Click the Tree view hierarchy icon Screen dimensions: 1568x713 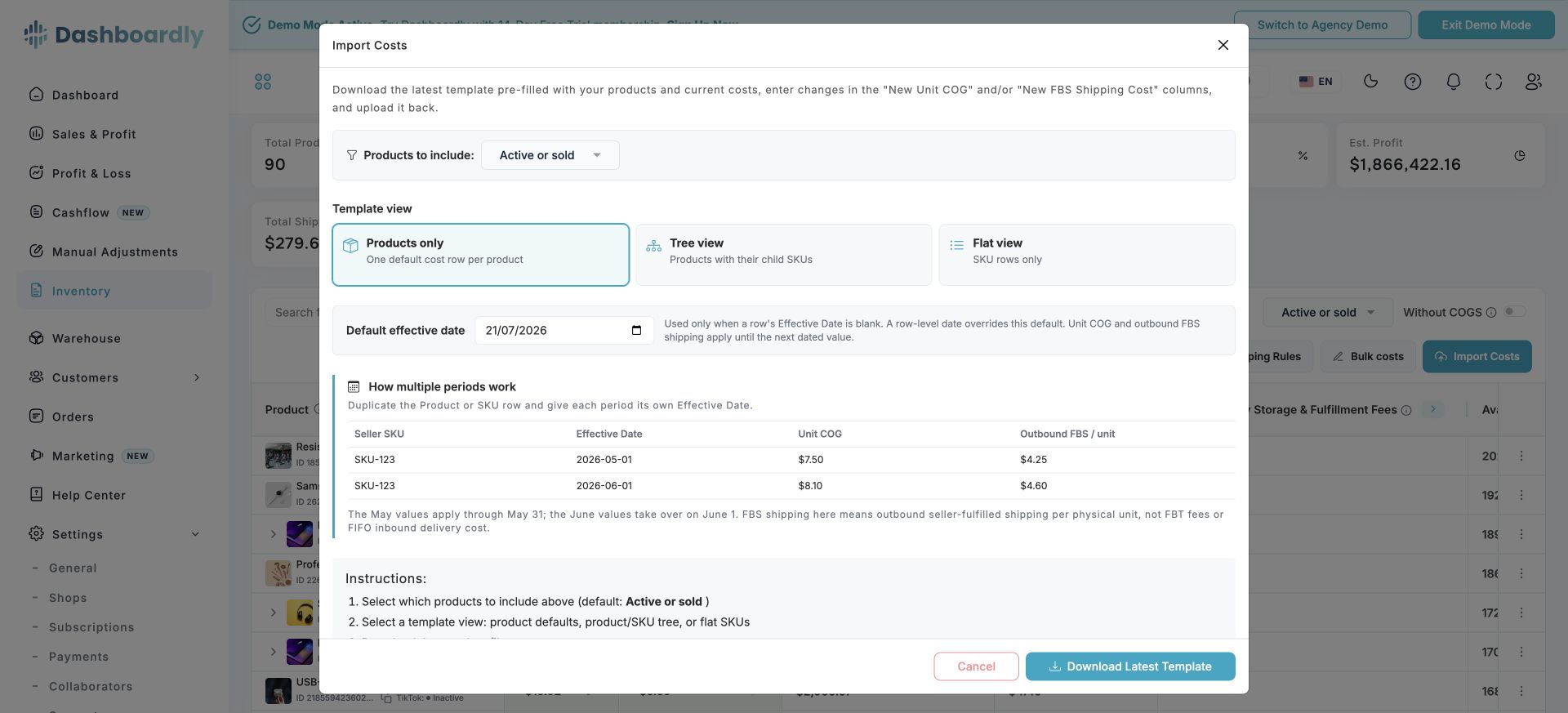(653, 245)
